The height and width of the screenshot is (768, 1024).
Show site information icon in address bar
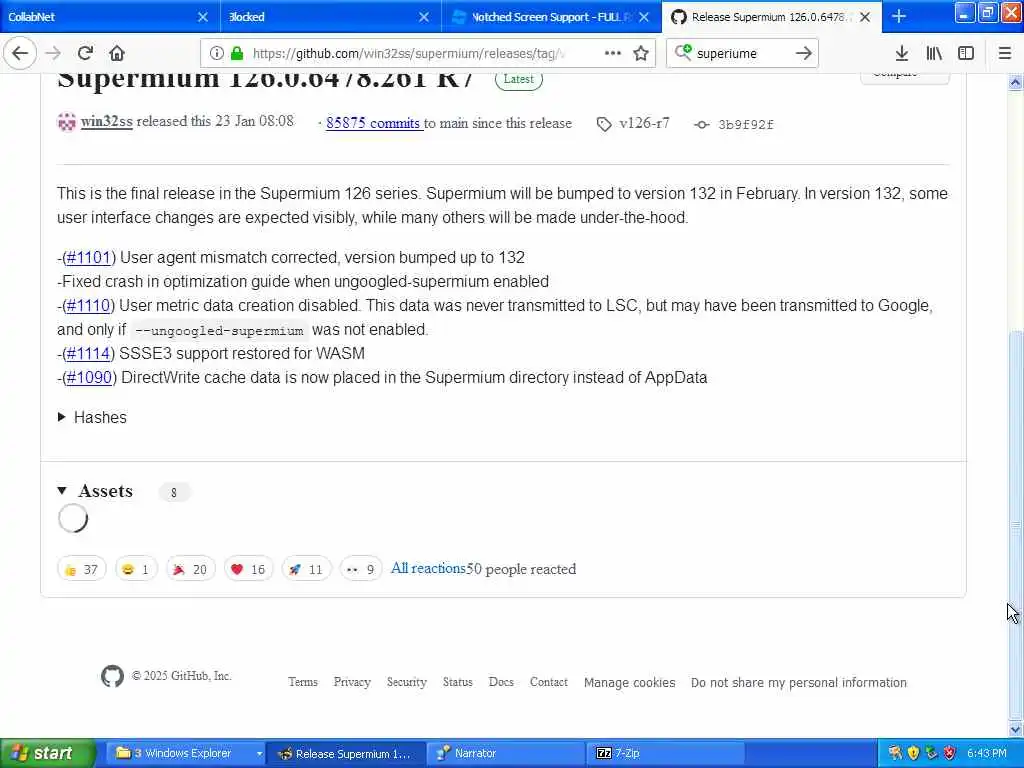pos(216,53)
